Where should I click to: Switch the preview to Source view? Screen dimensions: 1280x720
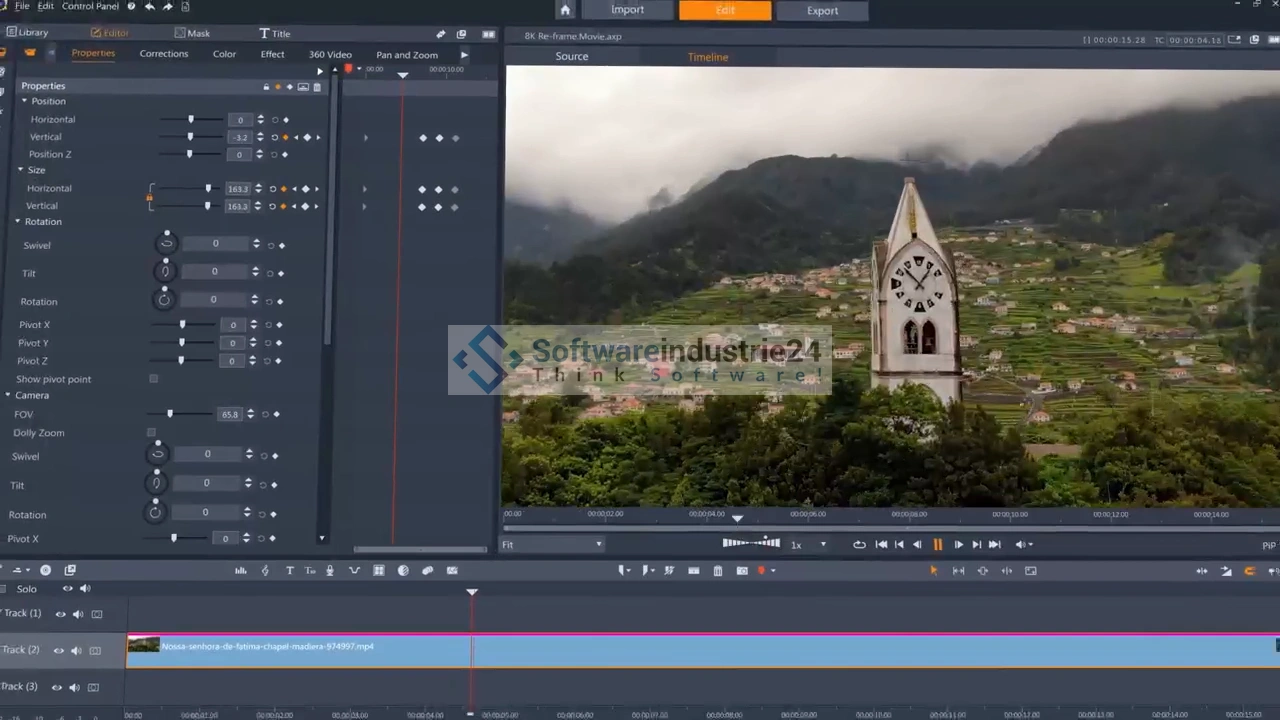coord(572,57)
